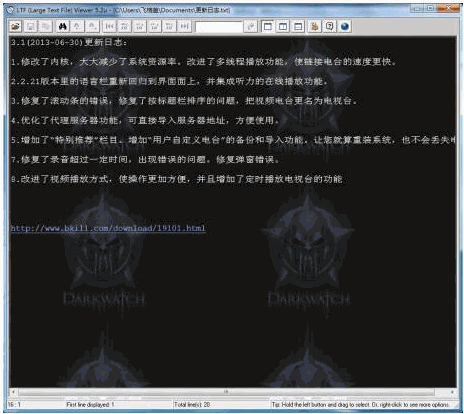Click the line beginning with 3.修复了滚动条
Screen dimensions: 464x414
(184, 101)
